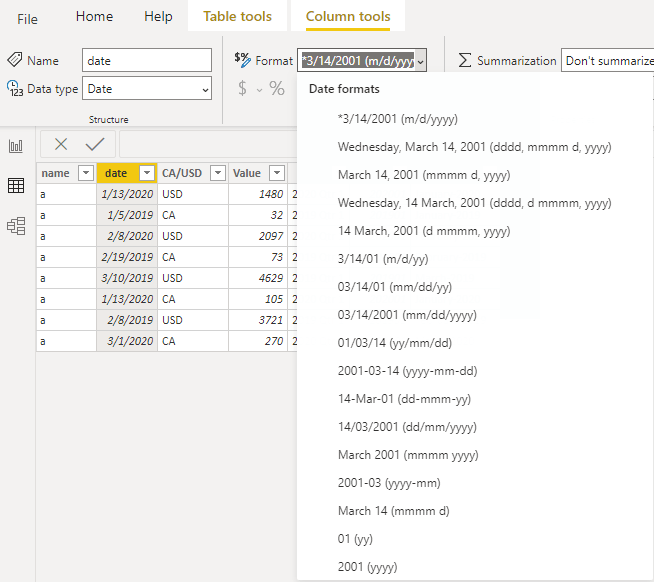
Task: Click date cell 3/1/2020
Action: coord(127,341)
